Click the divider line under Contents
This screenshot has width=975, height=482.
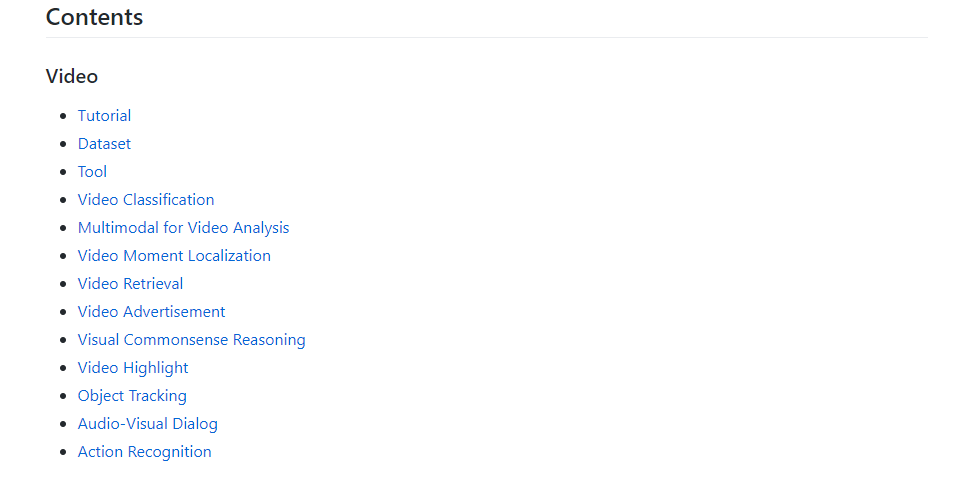(x=487, y=37)
